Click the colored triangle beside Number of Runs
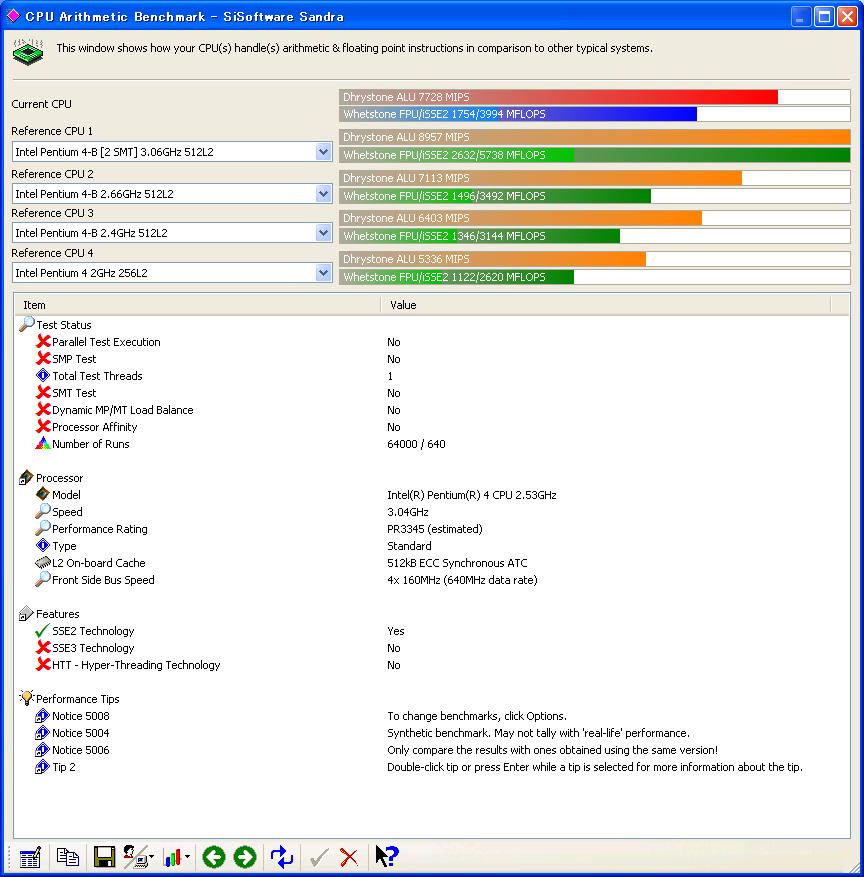This screenshot has width=864, height=877. pyautogui.click(x=43, y=443)
